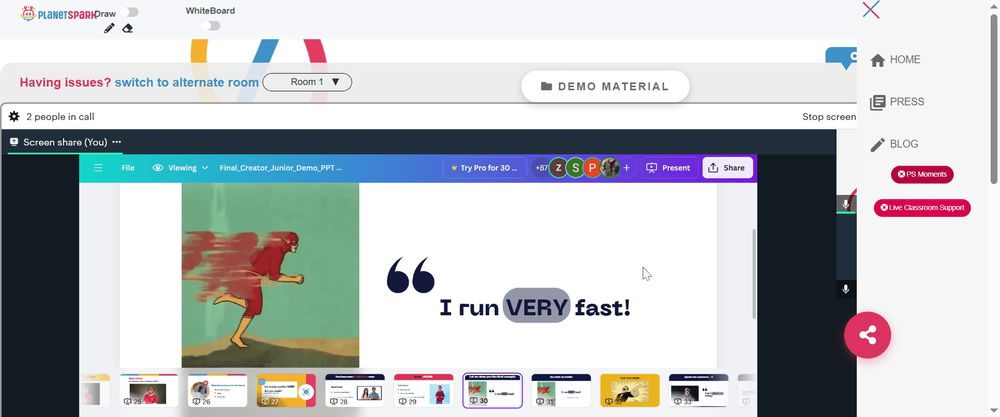Click Stop screen sharing button
The height and width of the screenshot is (417, 1000).
coord(829,117)
